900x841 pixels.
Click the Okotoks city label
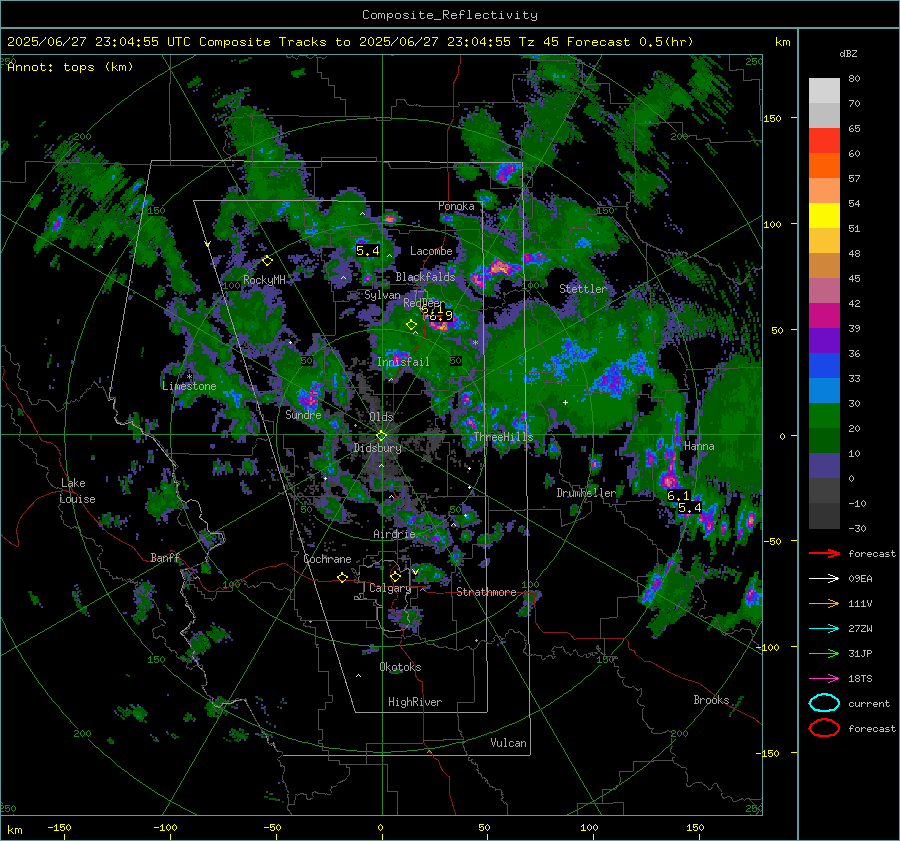point(400,667)
